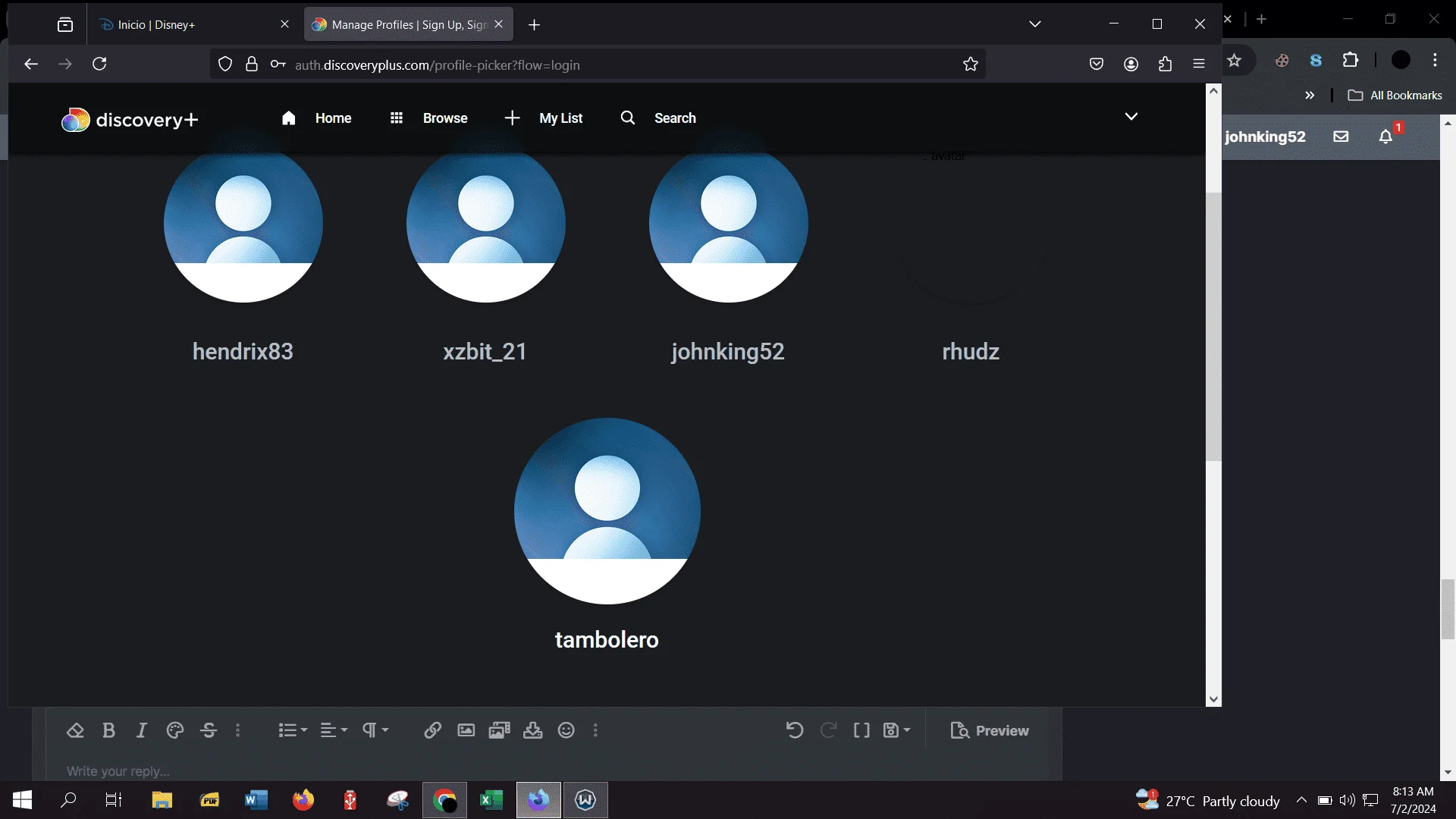Click the attach download icon in editor
This screenshot has width=1456, height=819.
click(x=533, y=730)
